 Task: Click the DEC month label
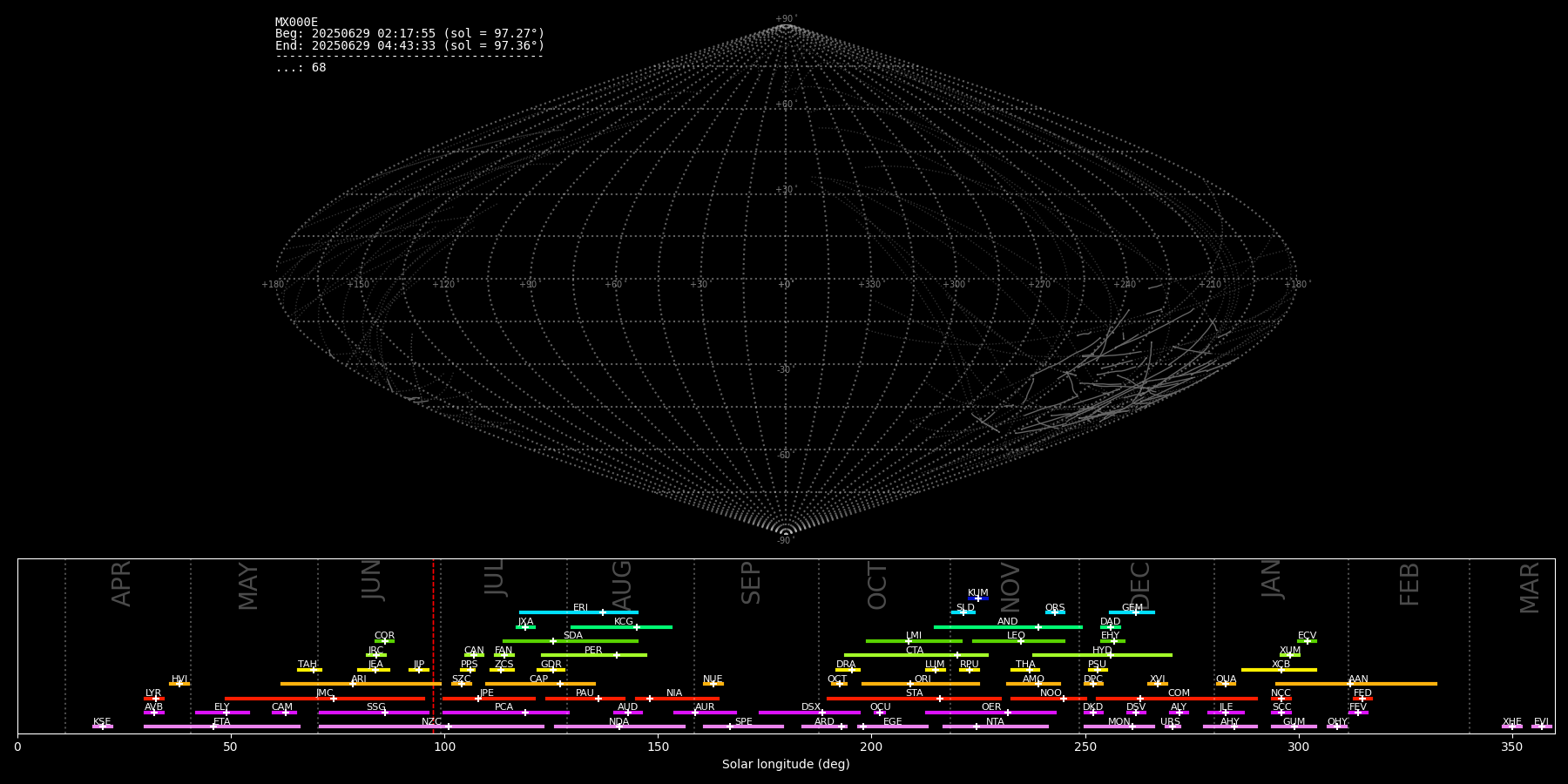point(1140,585)
